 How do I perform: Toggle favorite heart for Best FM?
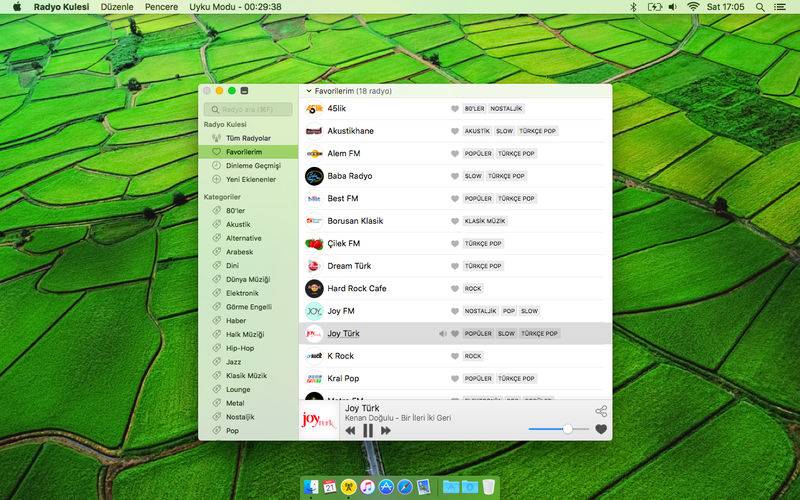click(455, 198)
